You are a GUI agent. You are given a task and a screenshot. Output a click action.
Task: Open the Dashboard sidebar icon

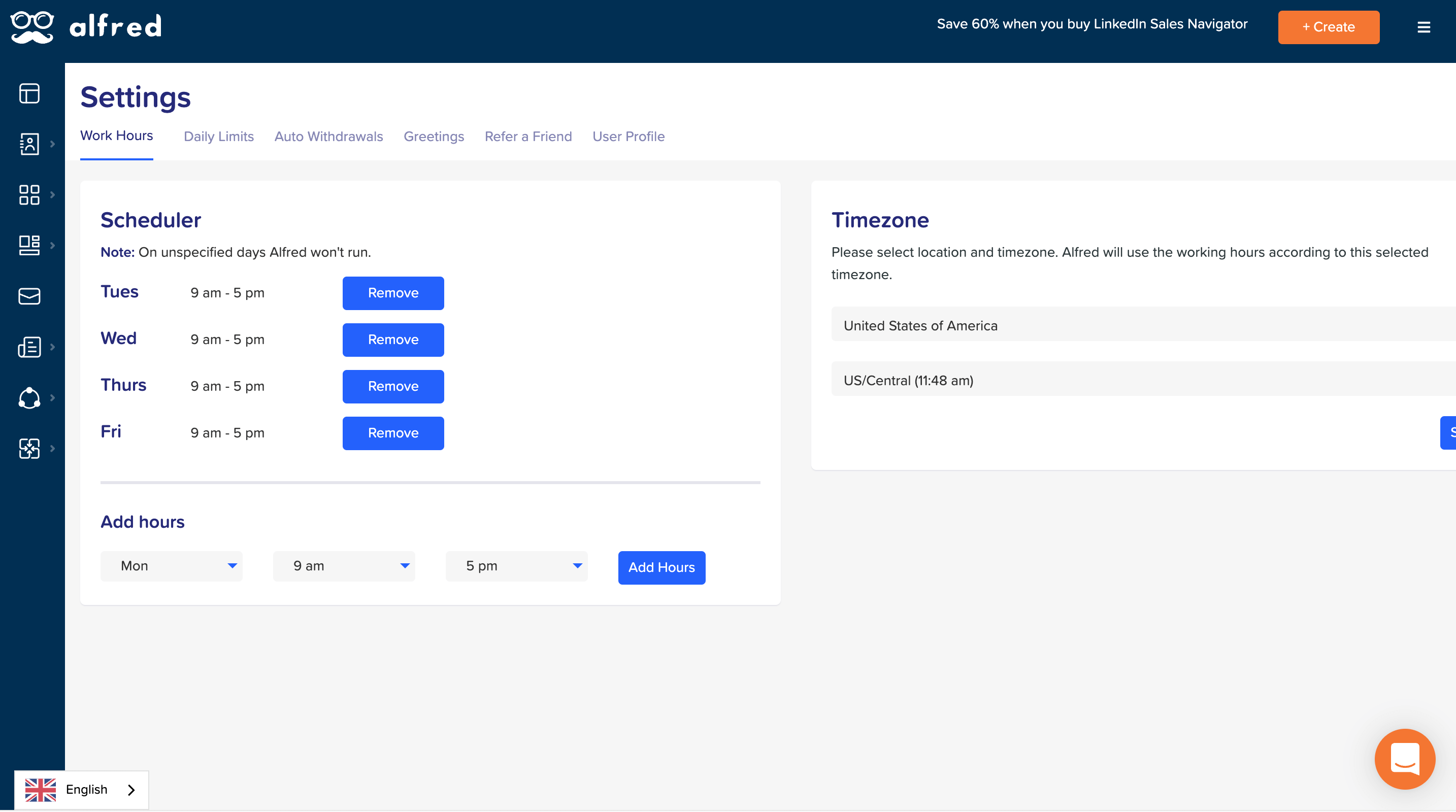click(x=29, y=94)
